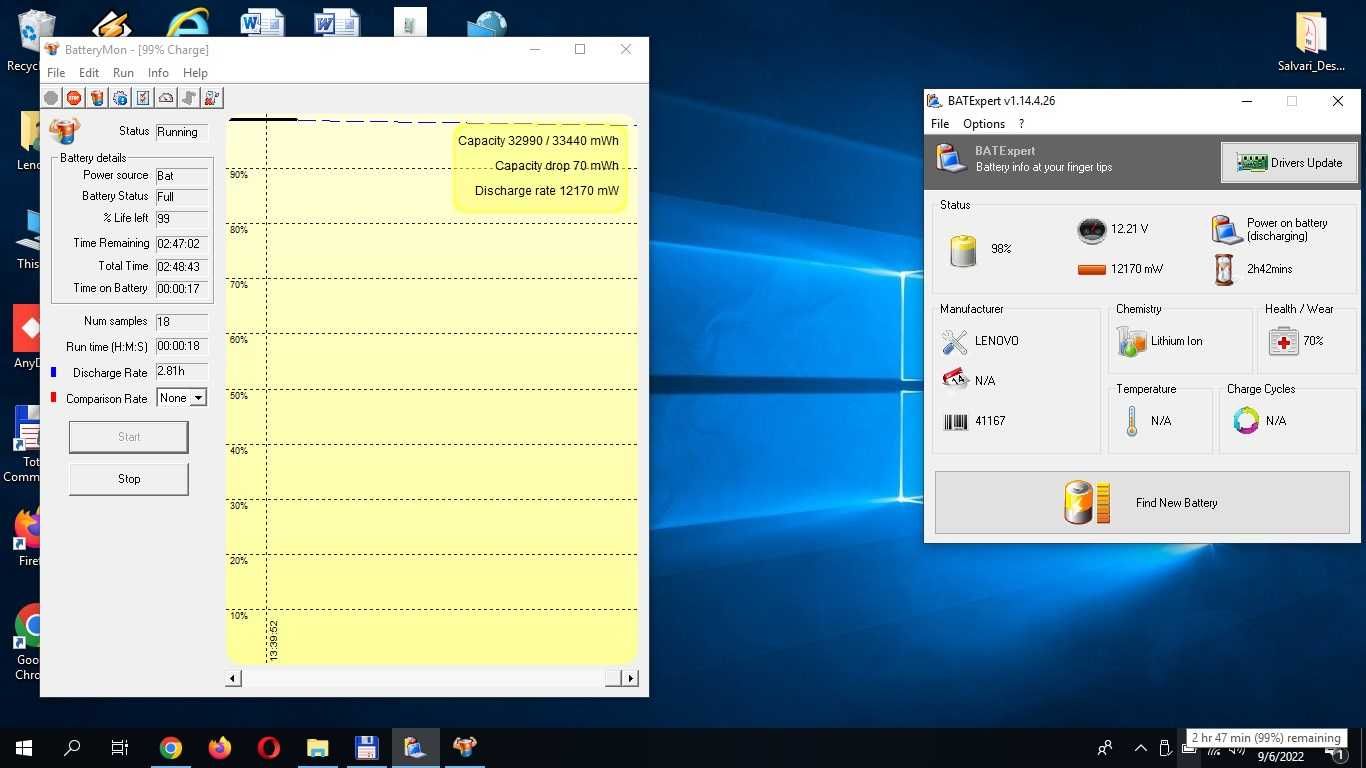The height and width of the screenshot is (768, 1366).
Task: Open battery info via orange battery toolbar icon
Action: point(97,98)
